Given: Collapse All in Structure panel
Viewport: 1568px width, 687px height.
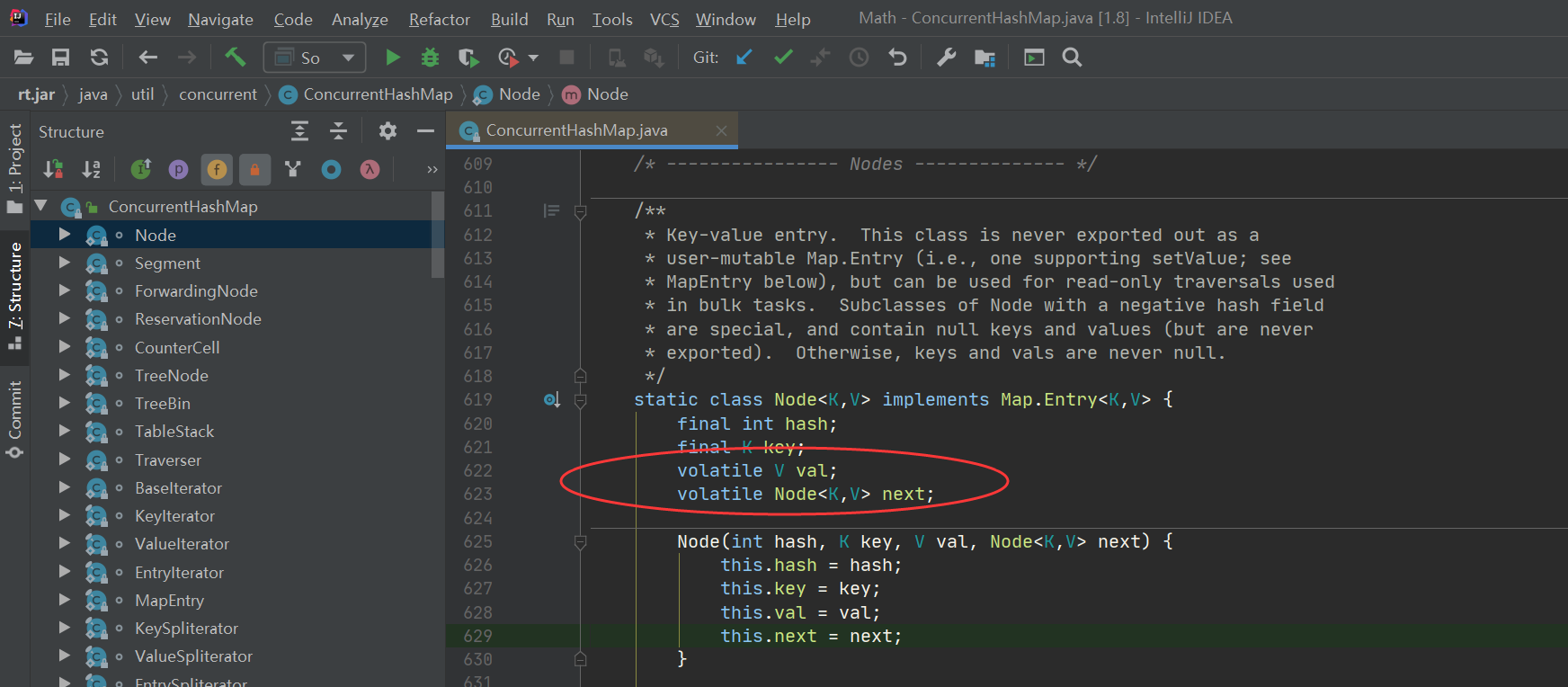Looking at the screenshot, I should tap(338, 131).
